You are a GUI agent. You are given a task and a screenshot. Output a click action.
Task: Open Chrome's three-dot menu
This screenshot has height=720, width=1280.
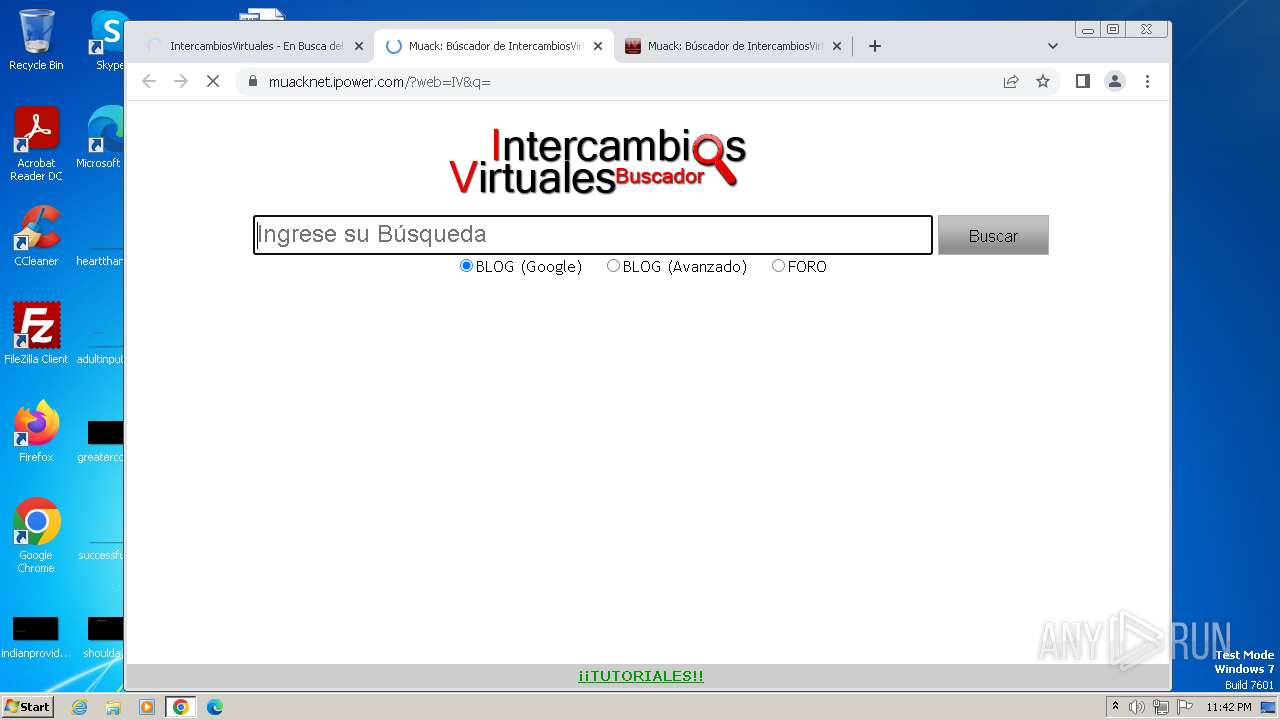[x=1147, y=81]
